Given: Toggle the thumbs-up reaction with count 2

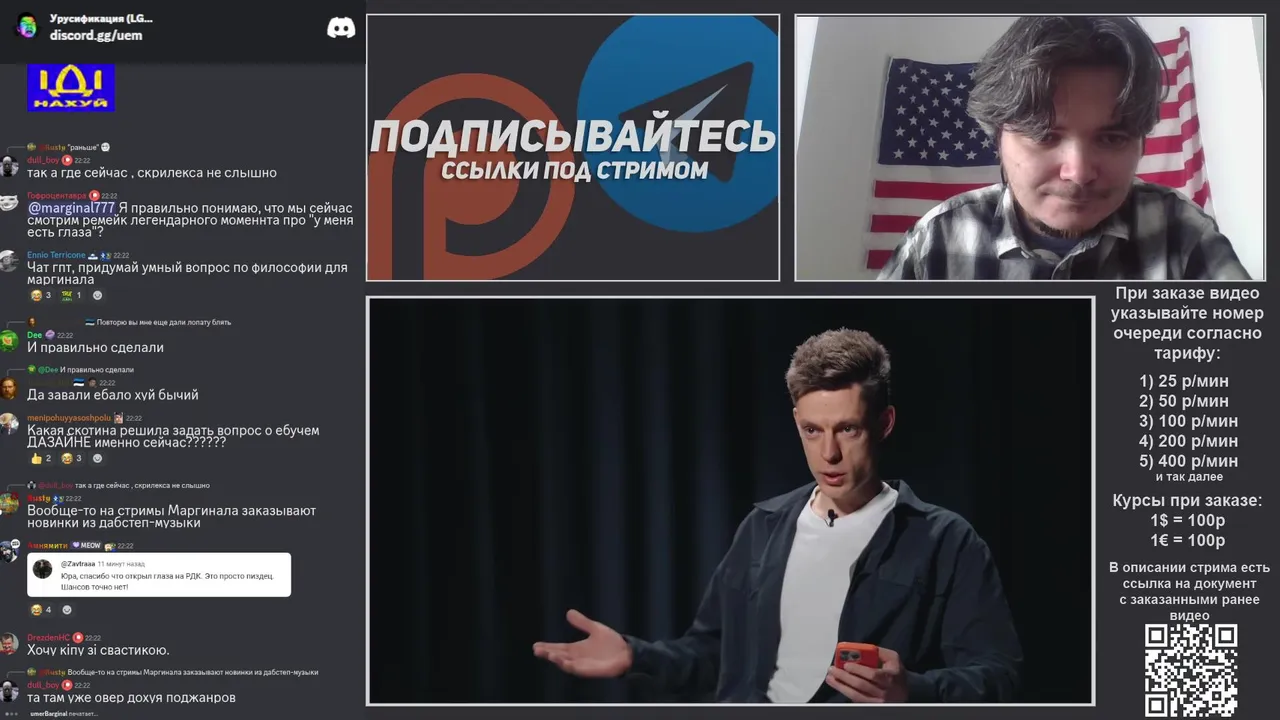Looking at the screenshot, I should click(41, 458).
